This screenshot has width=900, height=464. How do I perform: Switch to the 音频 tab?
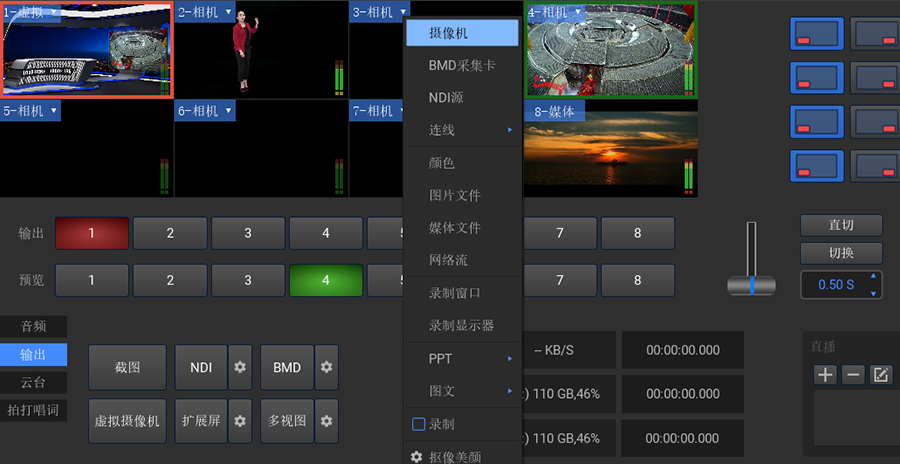click(x=34, y=326)
